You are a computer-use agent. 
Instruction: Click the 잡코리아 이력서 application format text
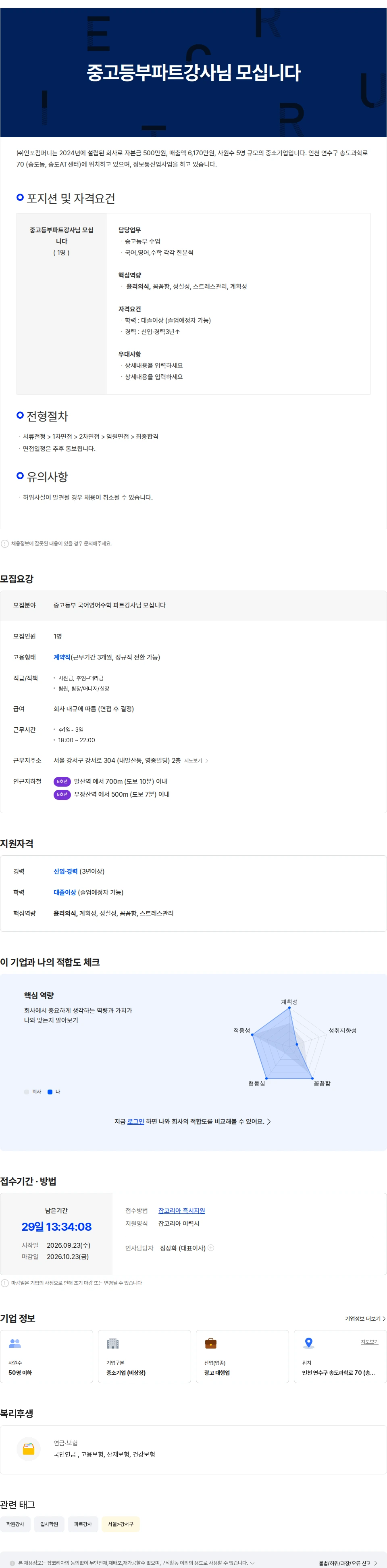179,1223
